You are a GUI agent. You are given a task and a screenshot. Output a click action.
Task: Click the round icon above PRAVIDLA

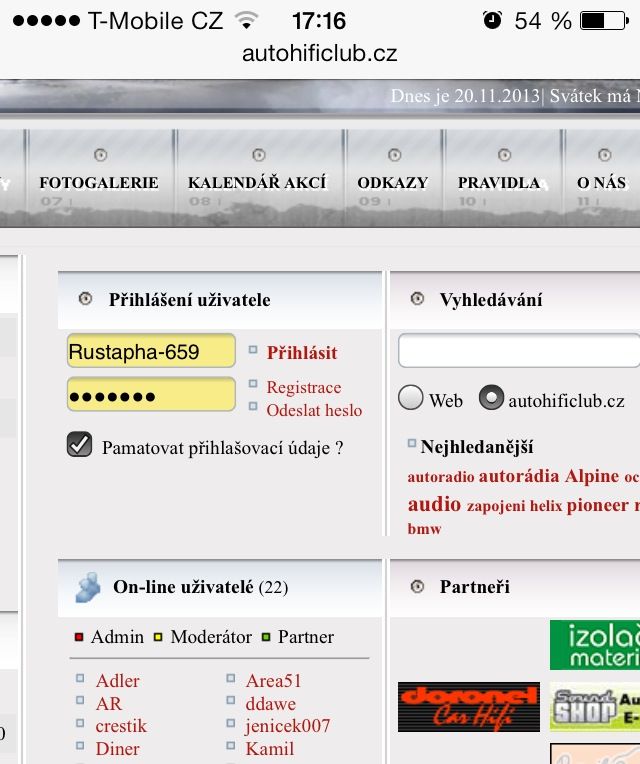point(504,155)
